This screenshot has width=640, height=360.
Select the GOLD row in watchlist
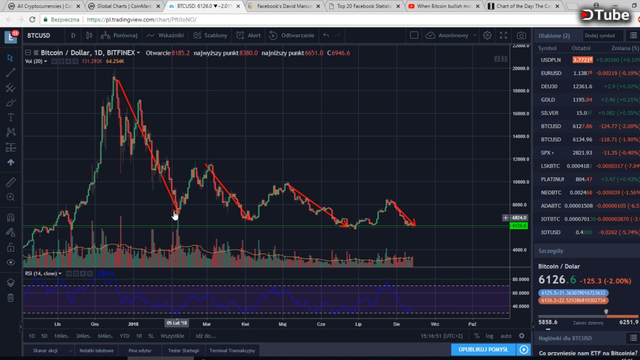(x=587, y=100)
